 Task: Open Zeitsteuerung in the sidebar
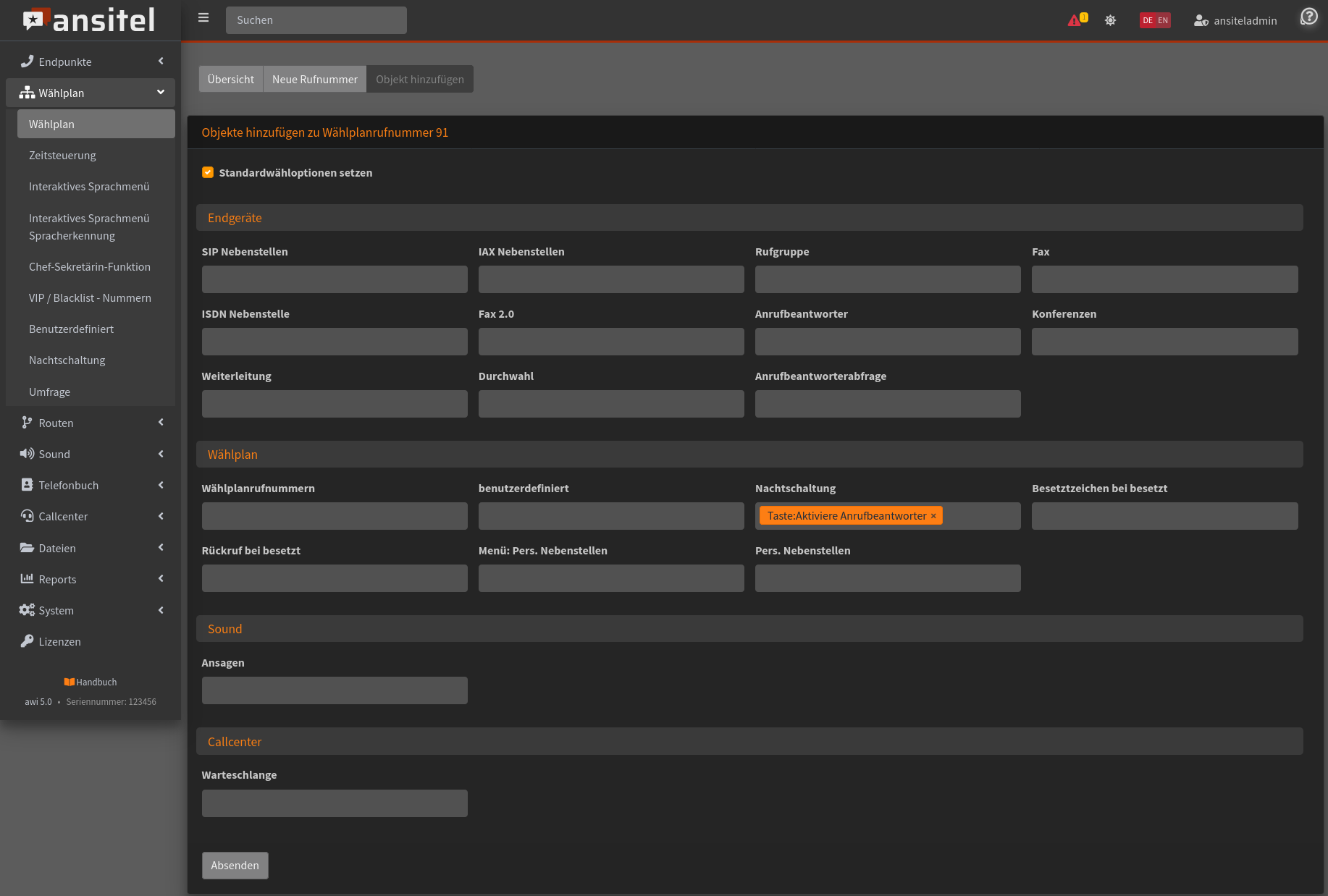[x=62, y=155]
